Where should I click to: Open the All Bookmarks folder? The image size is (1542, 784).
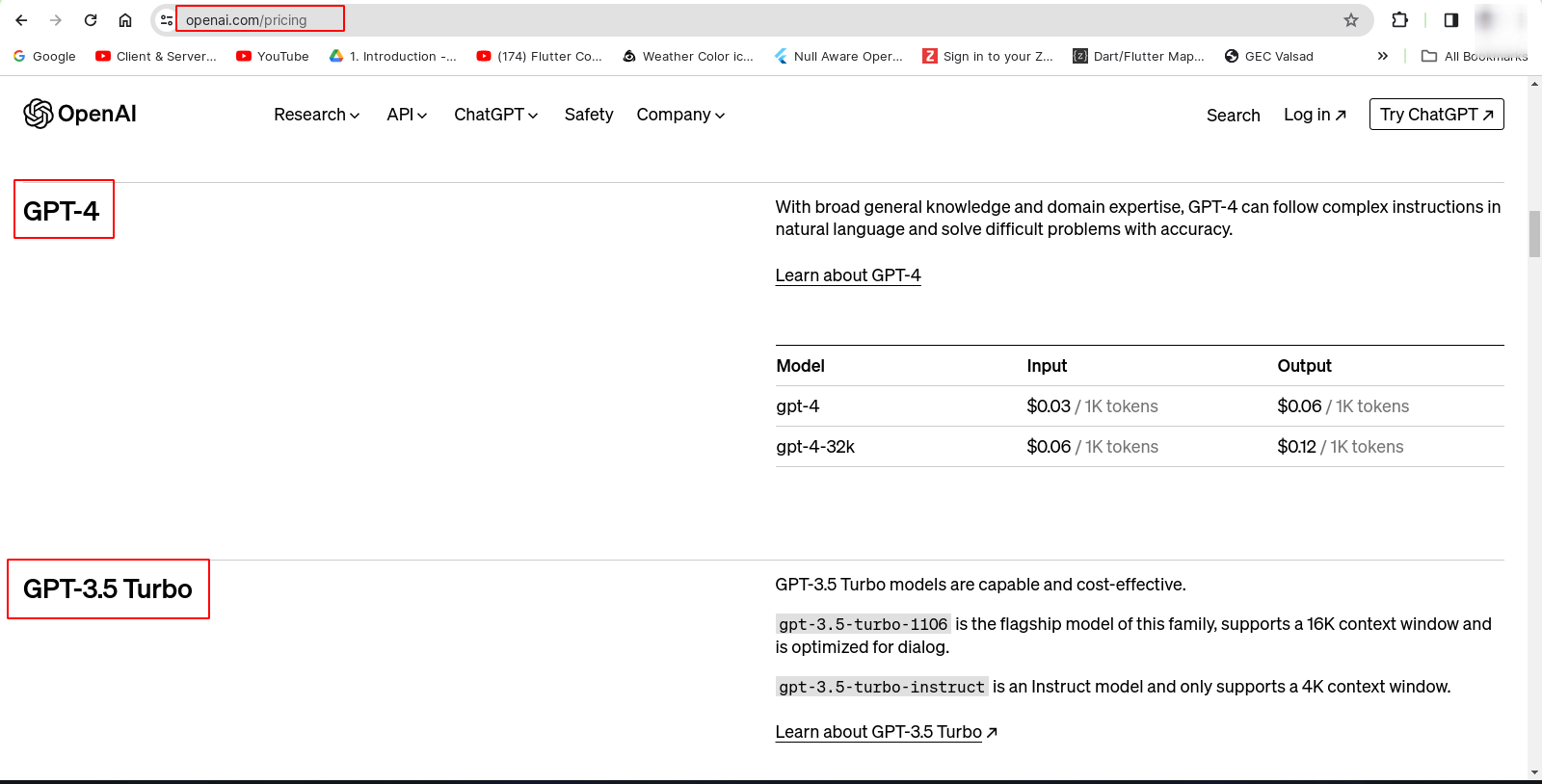pyautogui.click(x=1474, y=56)
